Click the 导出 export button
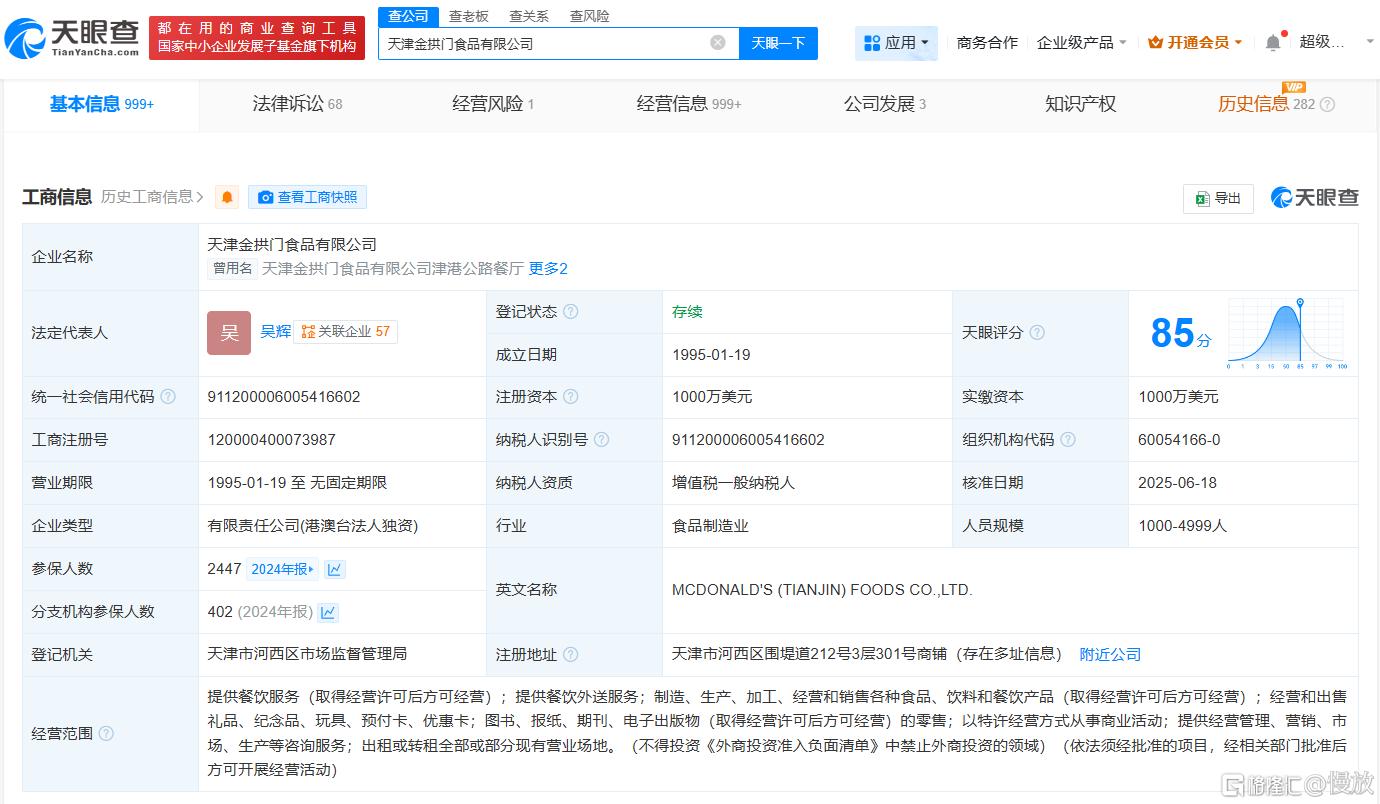 [x=1218, y=198]
